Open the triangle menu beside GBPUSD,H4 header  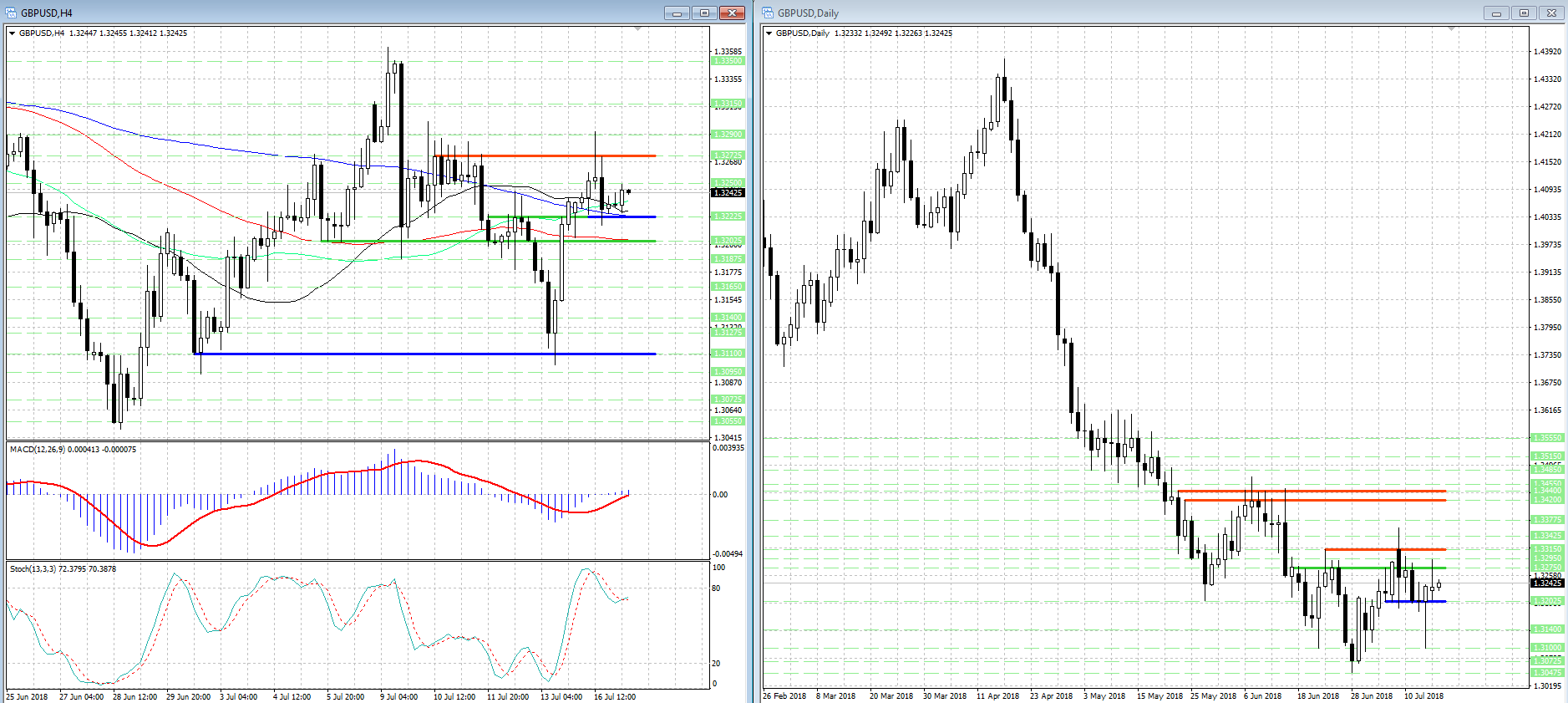point(13,33)
